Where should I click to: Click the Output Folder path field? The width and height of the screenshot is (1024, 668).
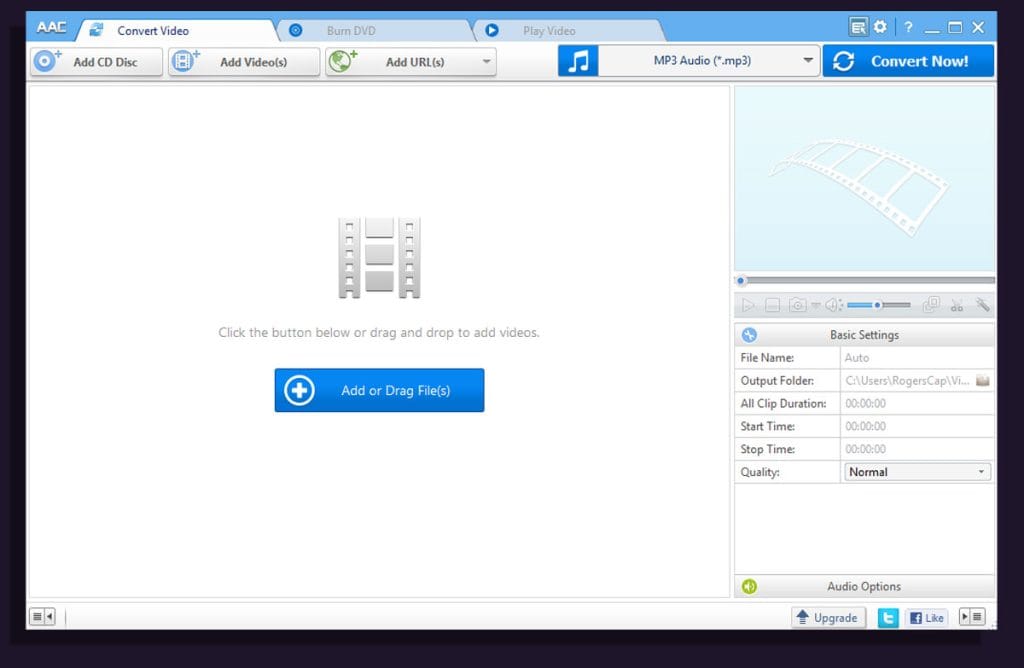[x=908, y=381]
